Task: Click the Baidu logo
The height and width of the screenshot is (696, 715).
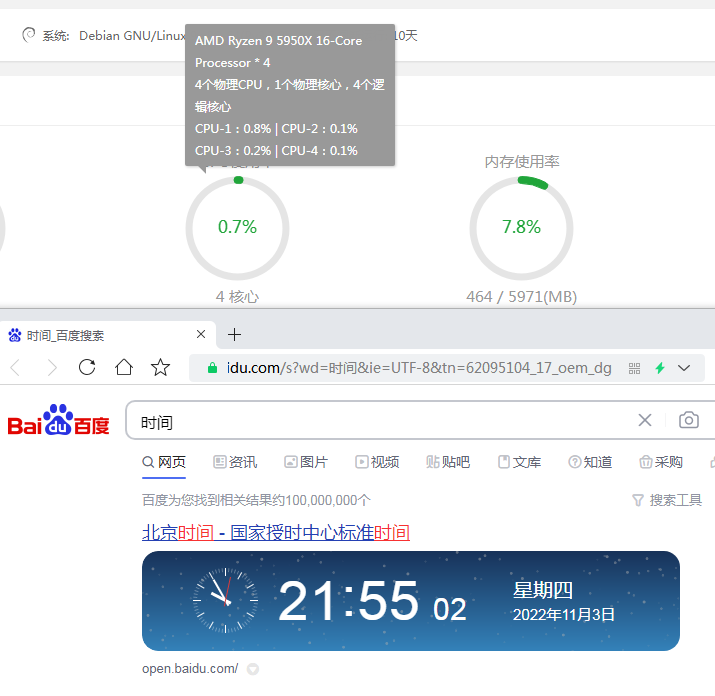Action: (58, 421)
